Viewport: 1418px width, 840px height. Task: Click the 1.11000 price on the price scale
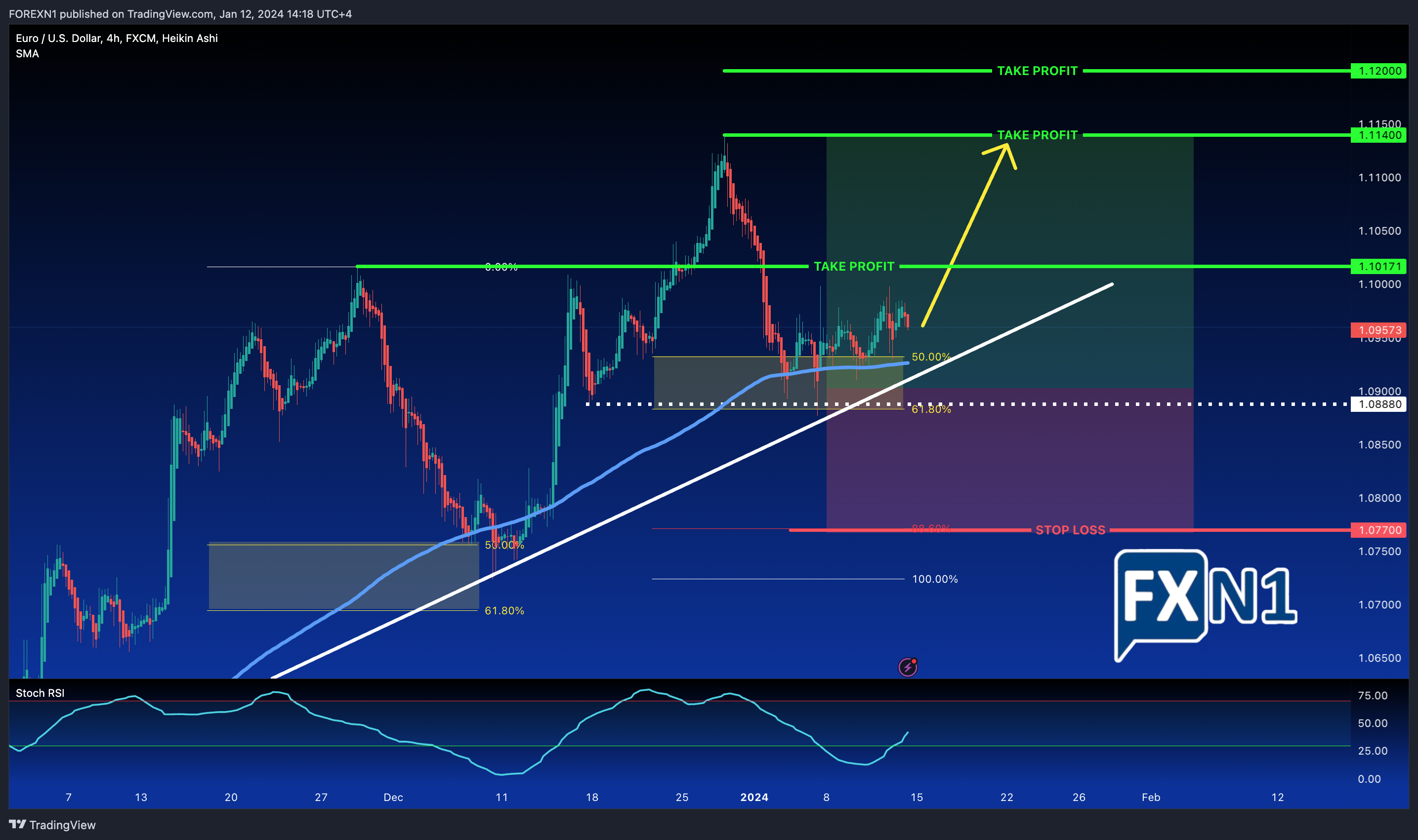[1379, 178]
